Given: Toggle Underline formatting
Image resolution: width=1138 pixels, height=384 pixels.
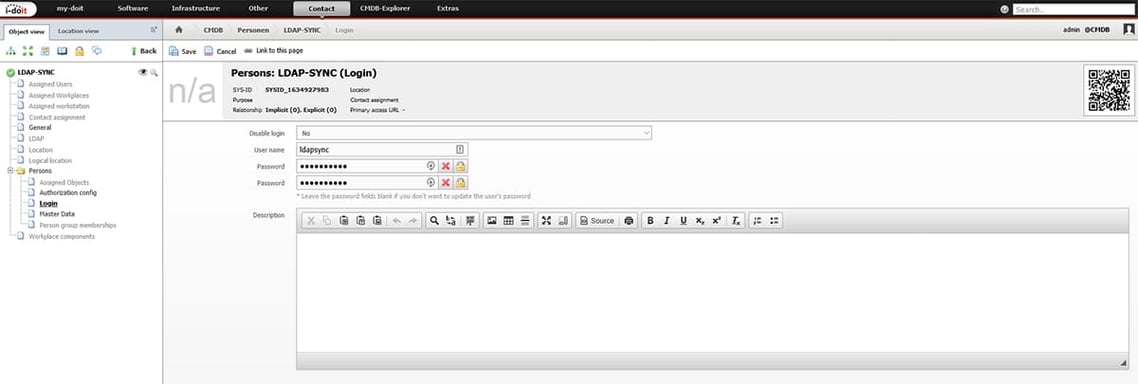Looking at the screenshot, I should coord(683,221).
